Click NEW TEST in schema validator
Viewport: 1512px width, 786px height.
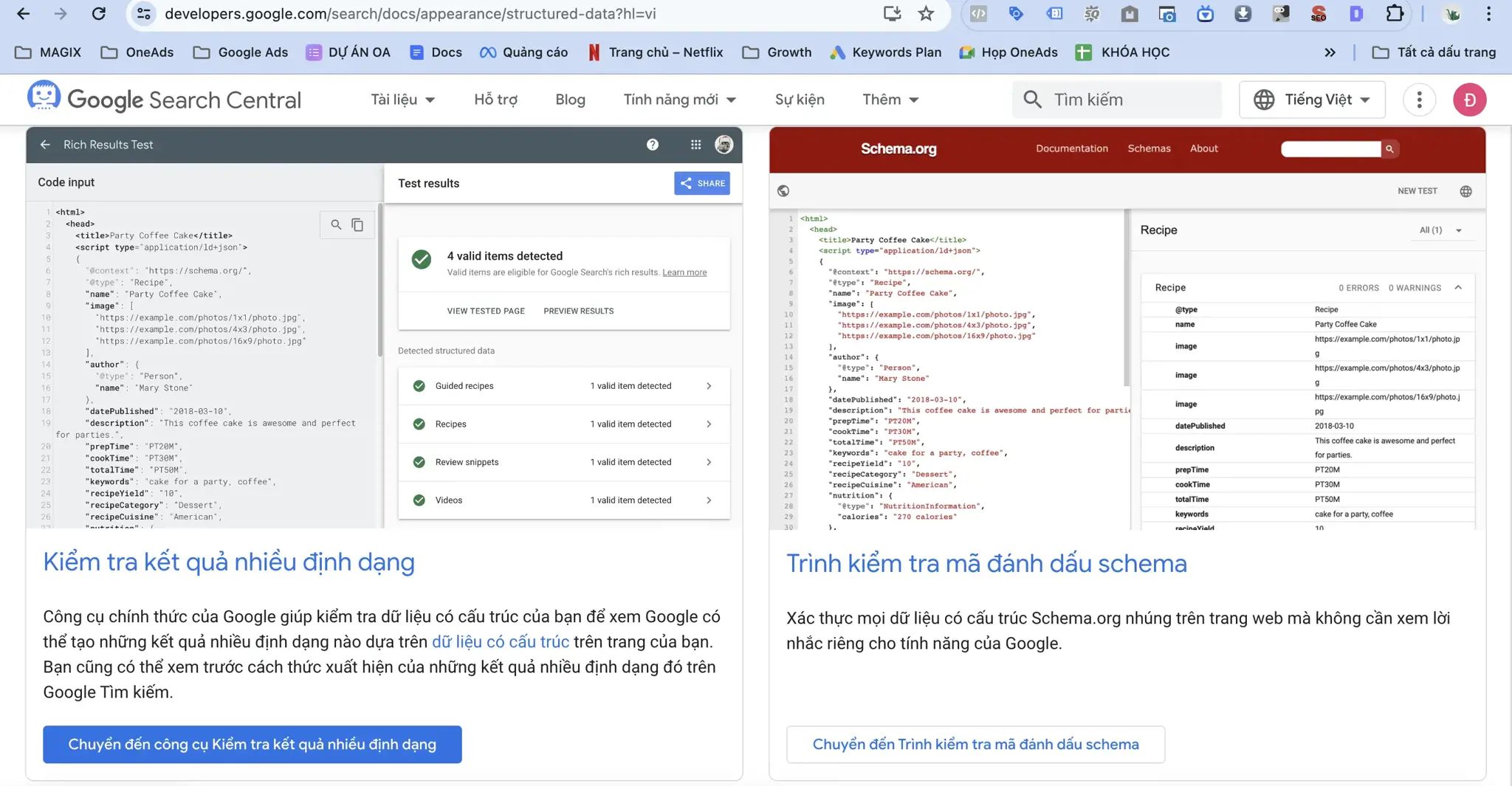tap(1417, 191)
